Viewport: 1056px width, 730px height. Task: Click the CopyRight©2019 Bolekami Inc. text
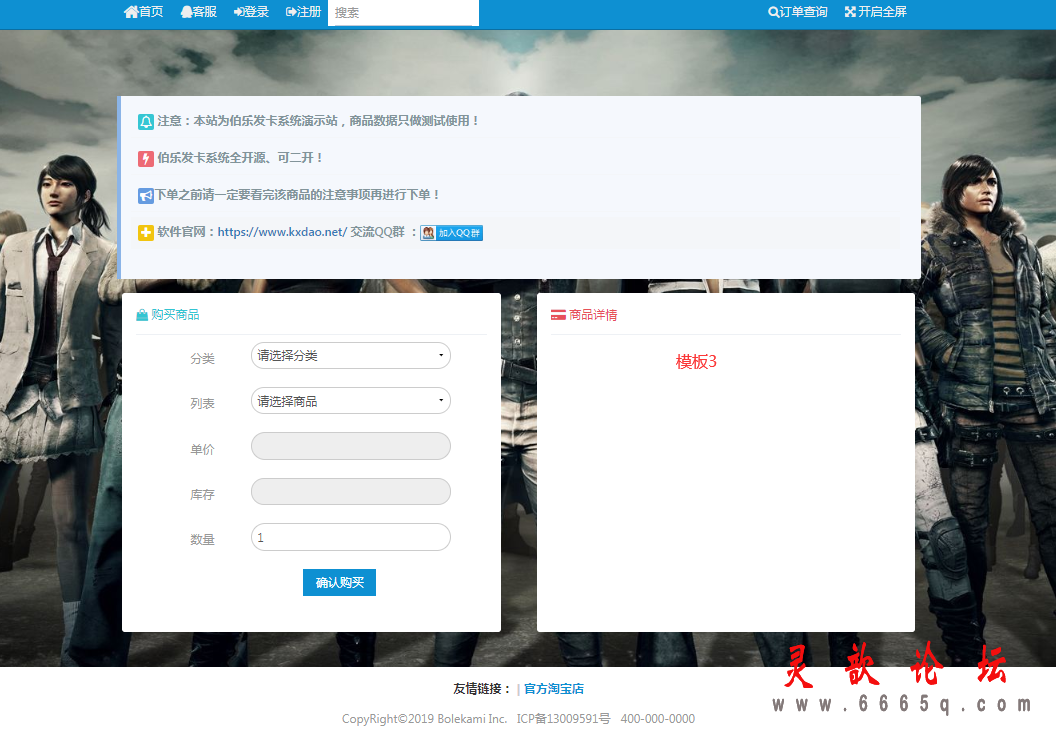pos(424,719)
